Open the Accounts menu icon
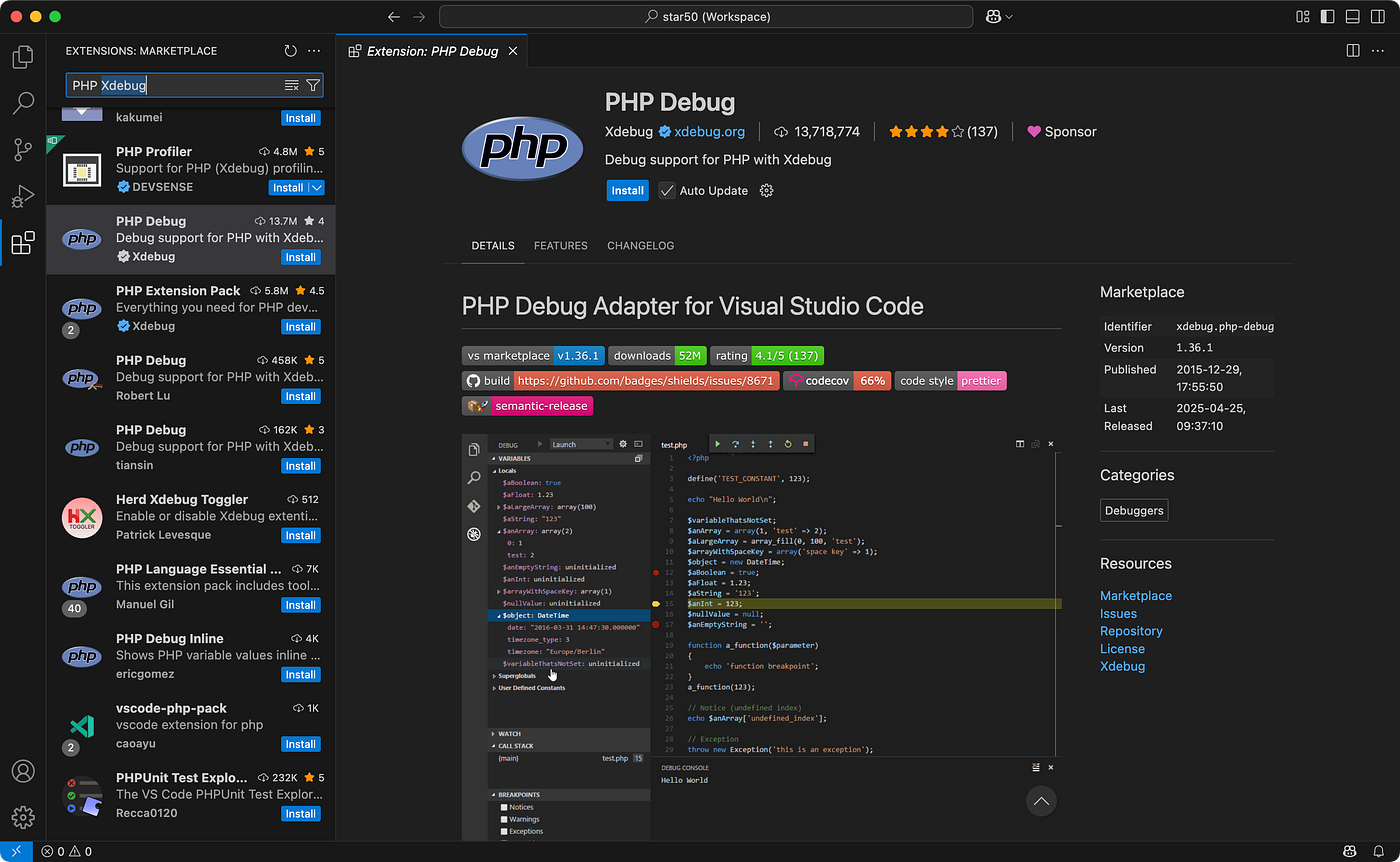 pos(22,771)
